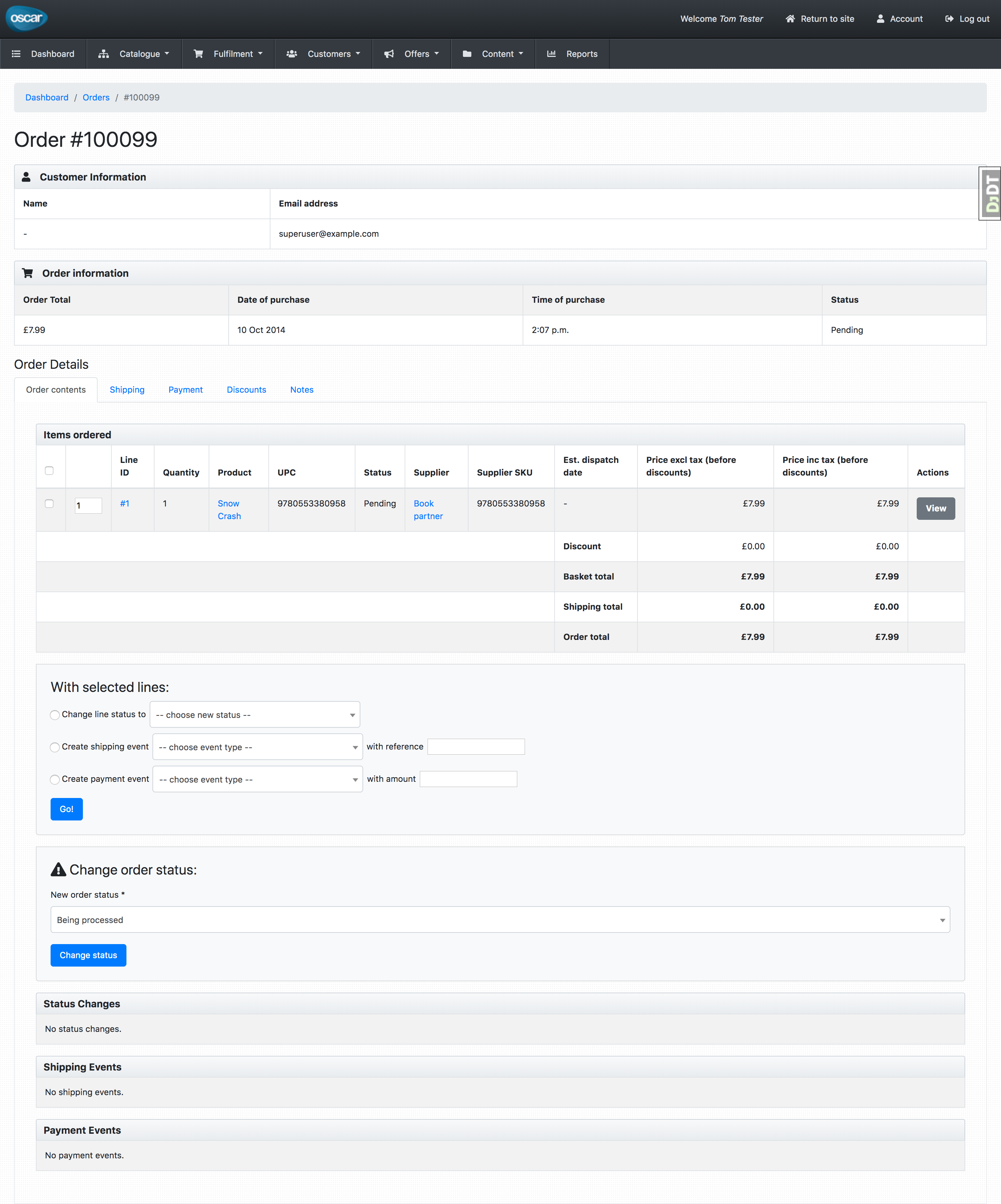Click the Dashboard list icon in navbar
Screen dimensions: 1001x1204
16,54
